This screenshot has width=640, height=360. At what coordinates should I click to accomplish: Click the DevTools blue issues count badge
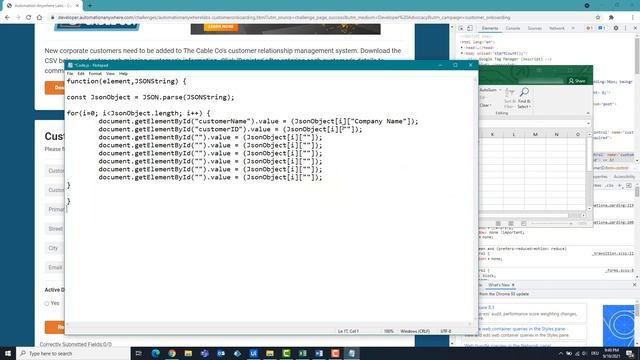[x=601, y=28]
